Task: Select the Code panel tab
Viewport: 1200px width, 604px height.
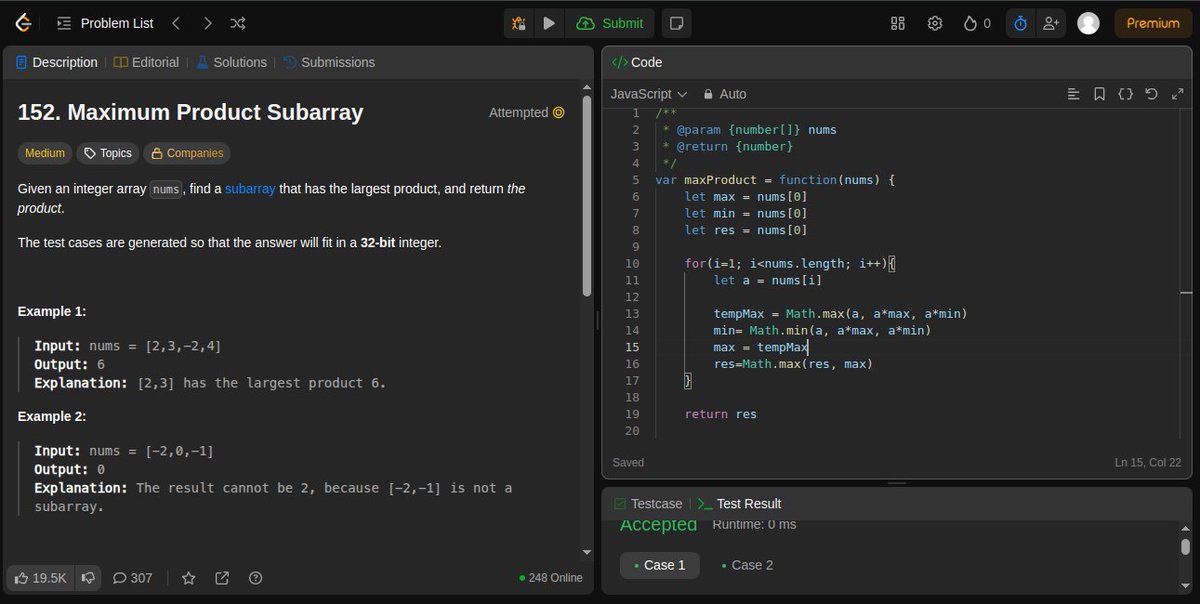Action: (x=637, y=62)
